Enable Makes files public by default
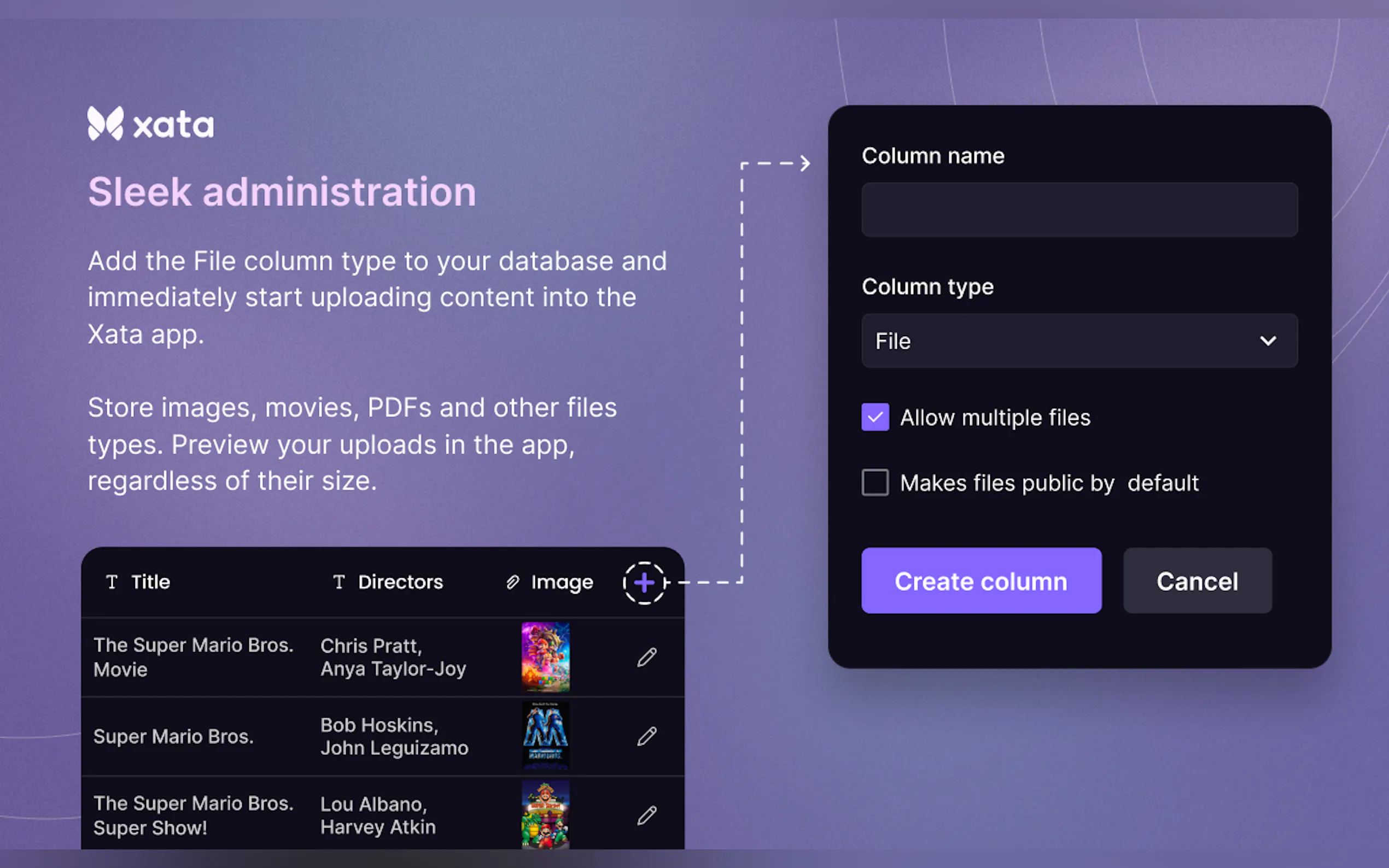Viewport: 1389px width, 868px height. pos(875,483)
